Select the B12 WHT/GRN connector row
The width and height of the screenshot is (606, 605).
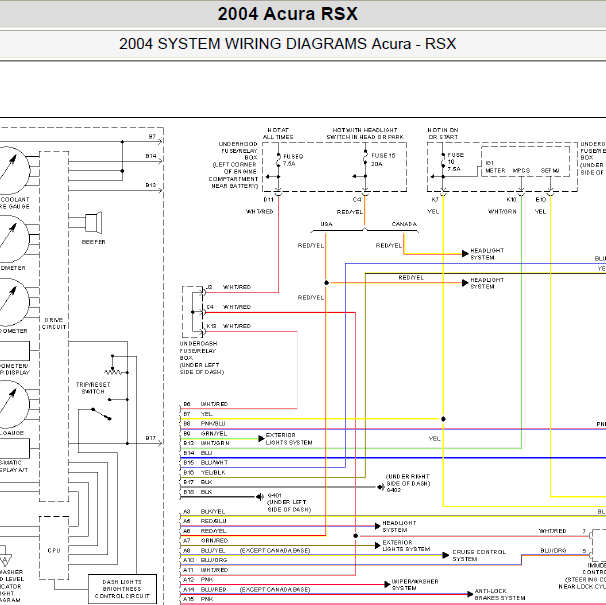[206, 443]
